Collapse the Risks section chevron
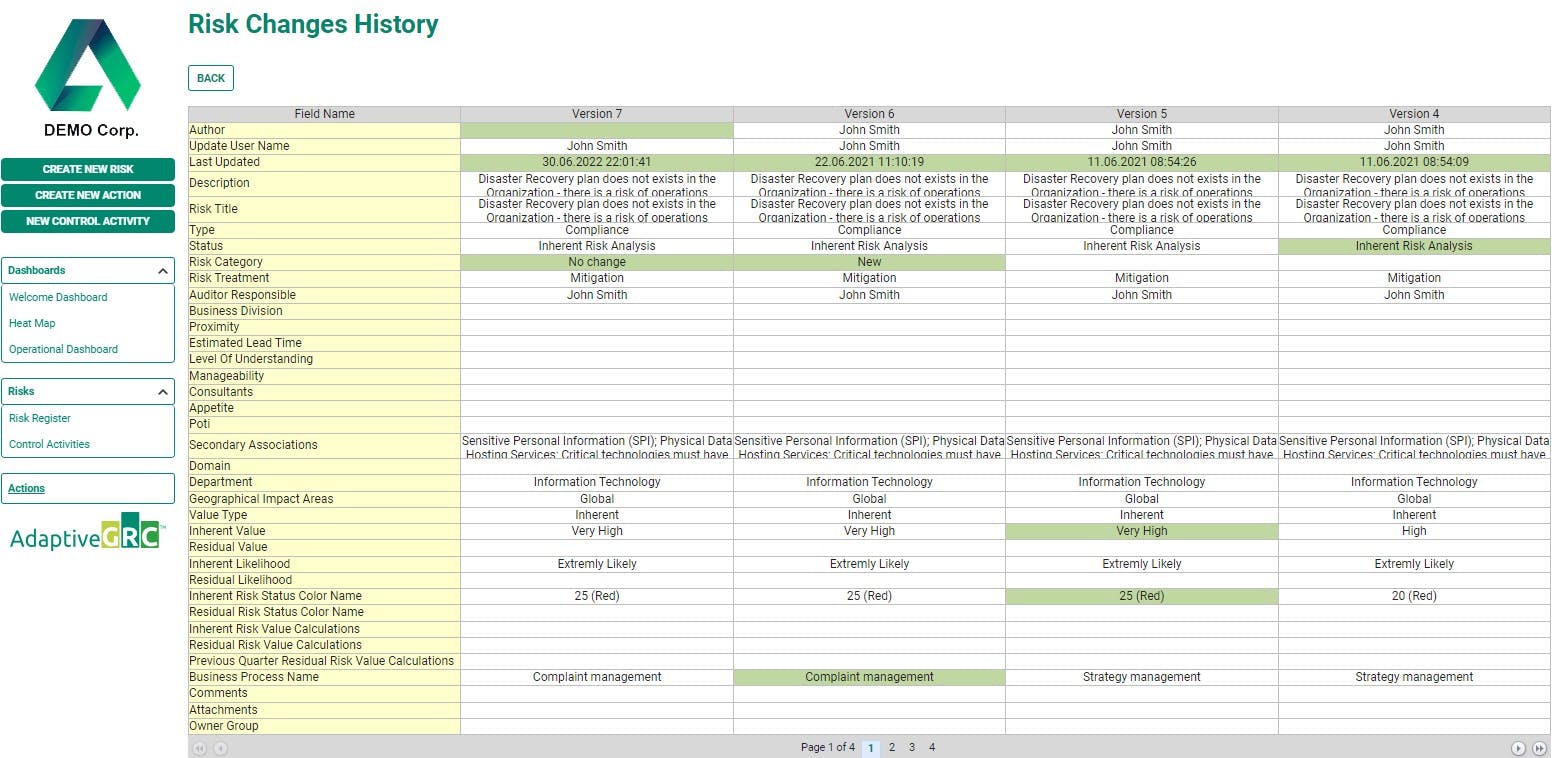Viewport: 1554px width, 758px height. click(163, 392)
